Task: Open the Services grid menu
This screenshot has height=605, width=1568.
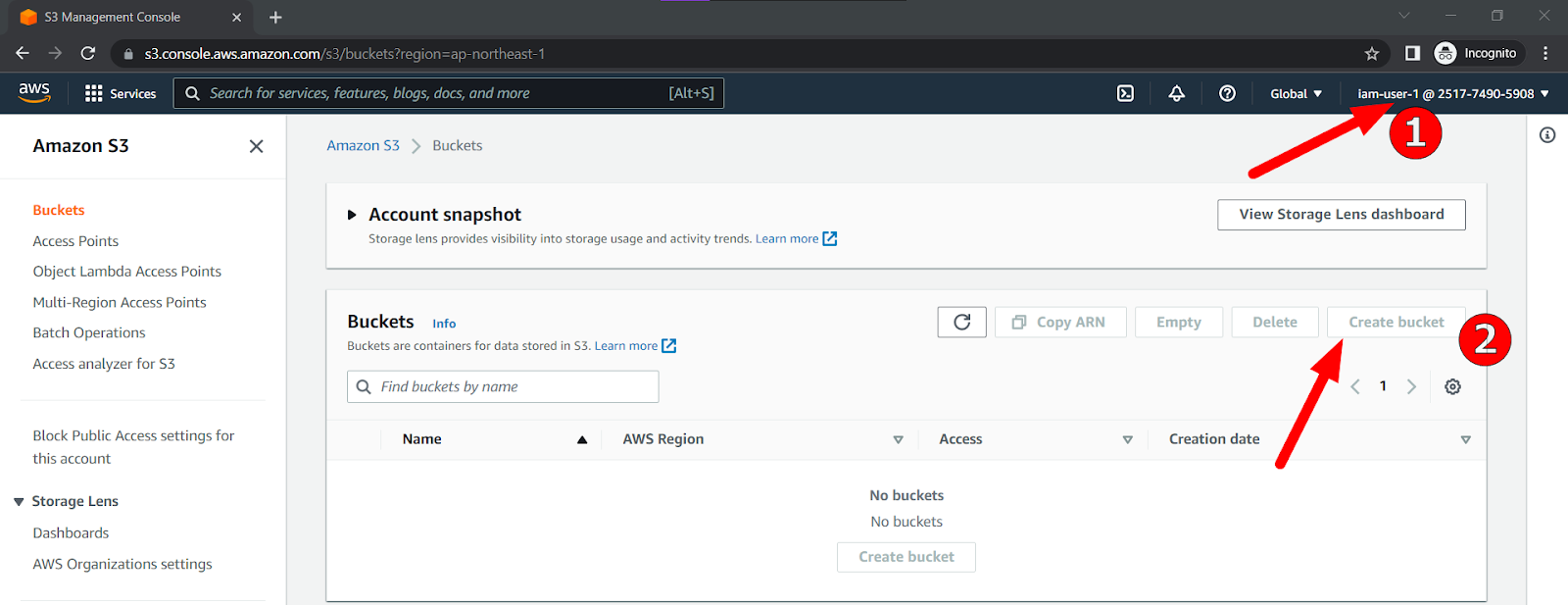Action: click(x=121, y=93)
